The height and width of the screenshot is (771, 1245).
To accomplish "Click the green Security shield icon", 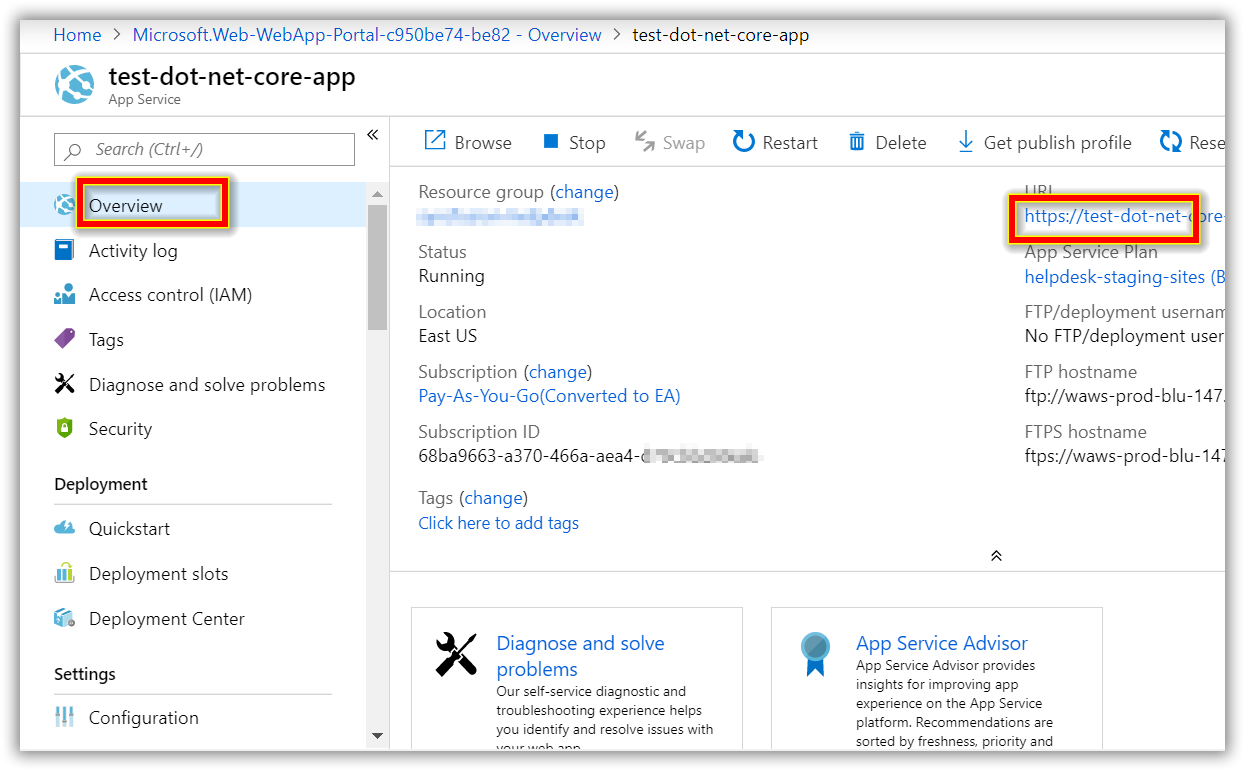I will pyautogui.click(x=64, y=428).
